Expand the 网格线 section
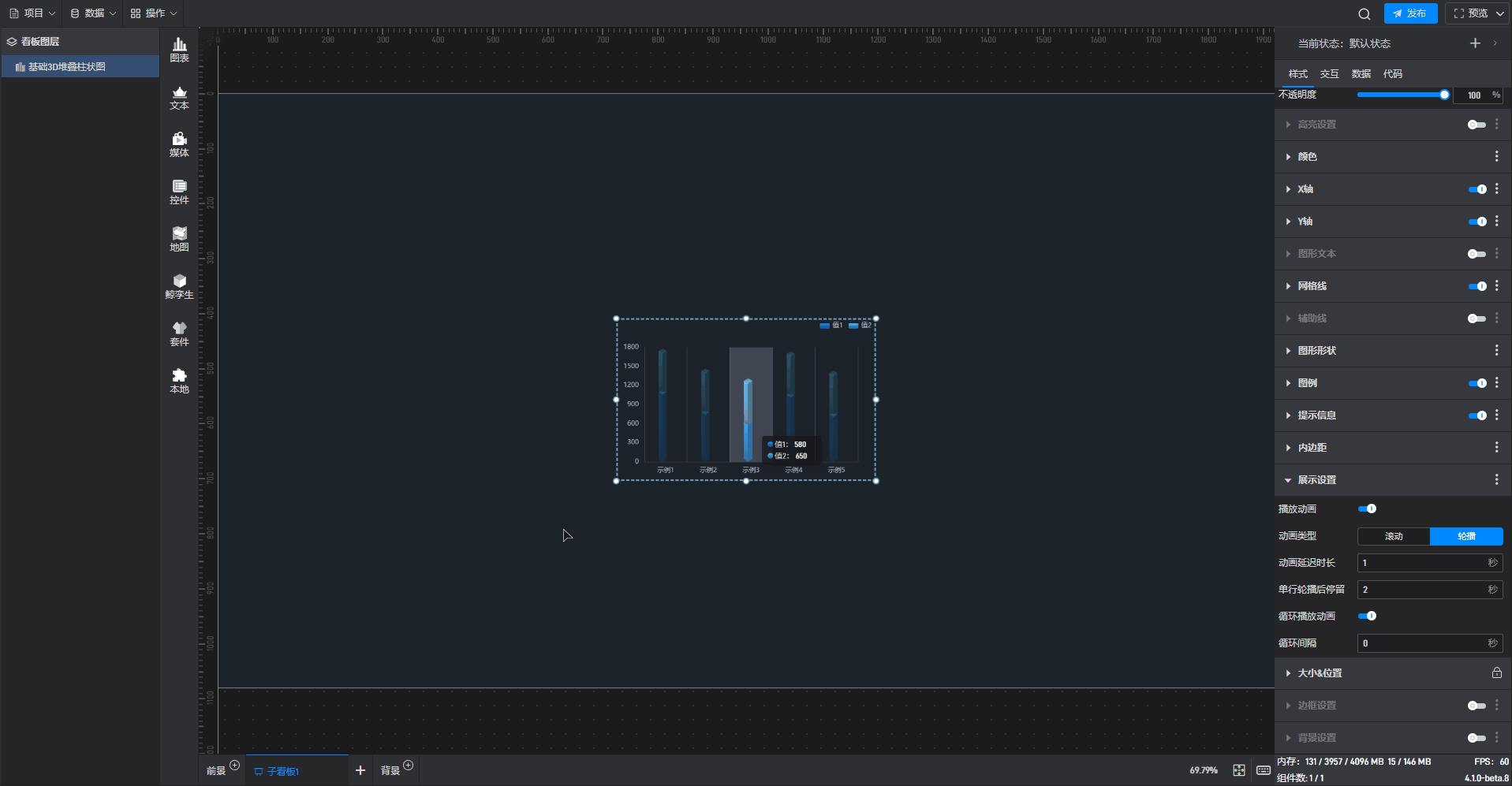1512x786 pixels. [1288, 286]
